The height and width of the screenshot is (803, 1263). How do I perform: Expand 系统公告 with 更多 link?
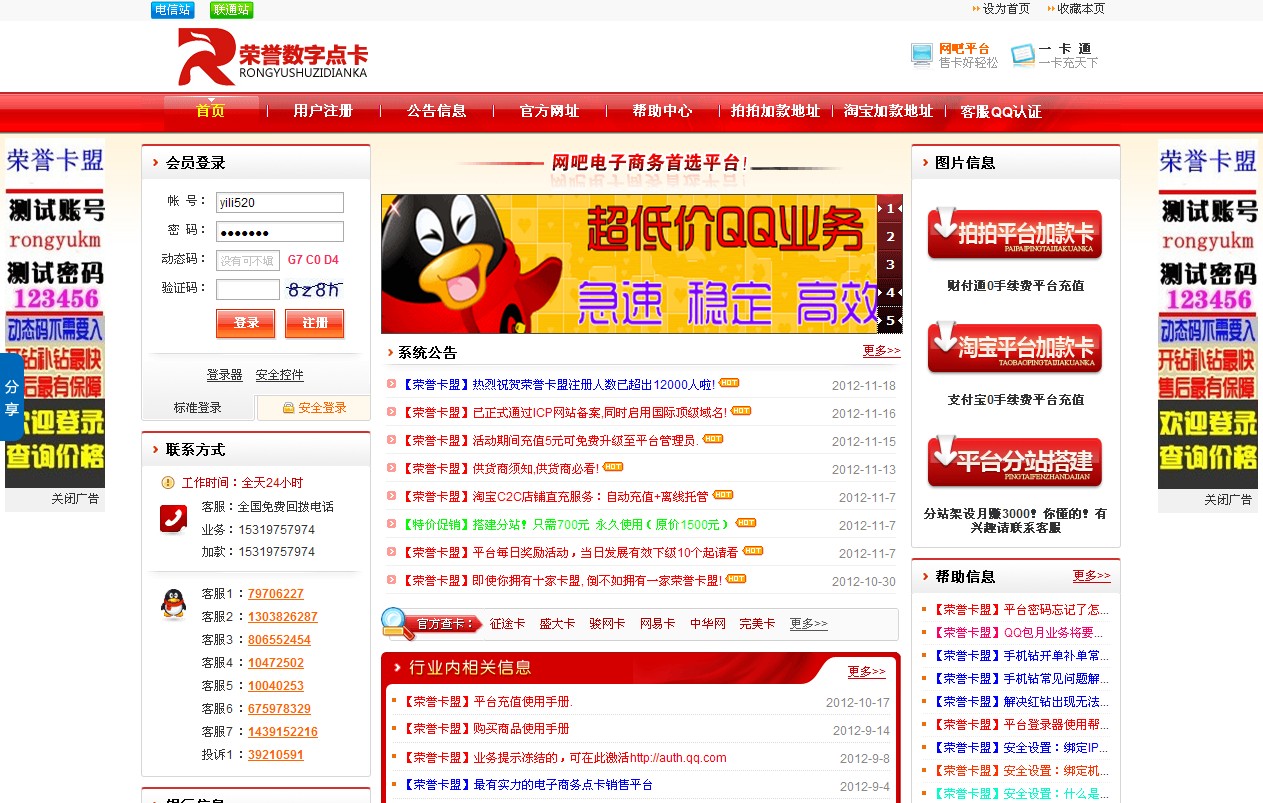click(881, 351)
